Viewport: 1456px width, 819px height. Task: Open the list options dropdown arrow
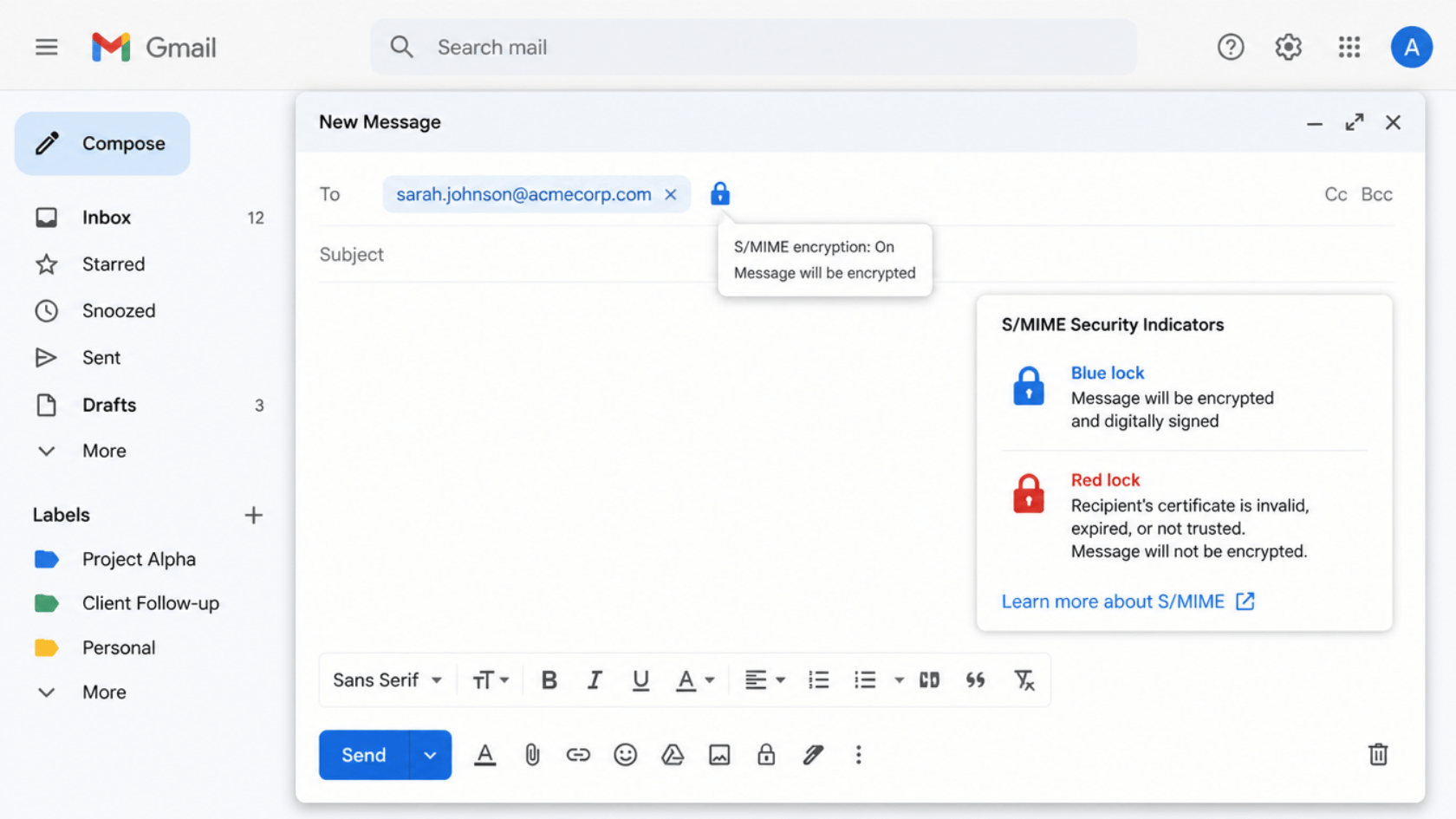(x=899, y=680)
